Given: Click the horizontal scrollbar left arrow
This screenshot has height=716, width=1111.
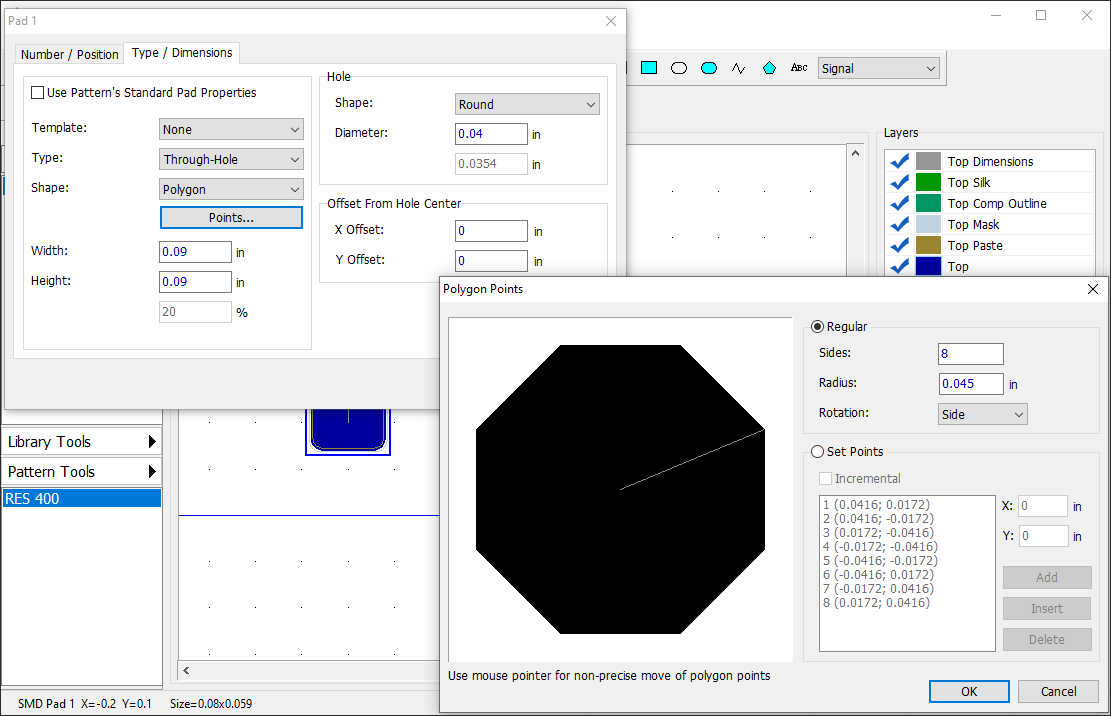Looking at the screenshot, I should (186, 670).
